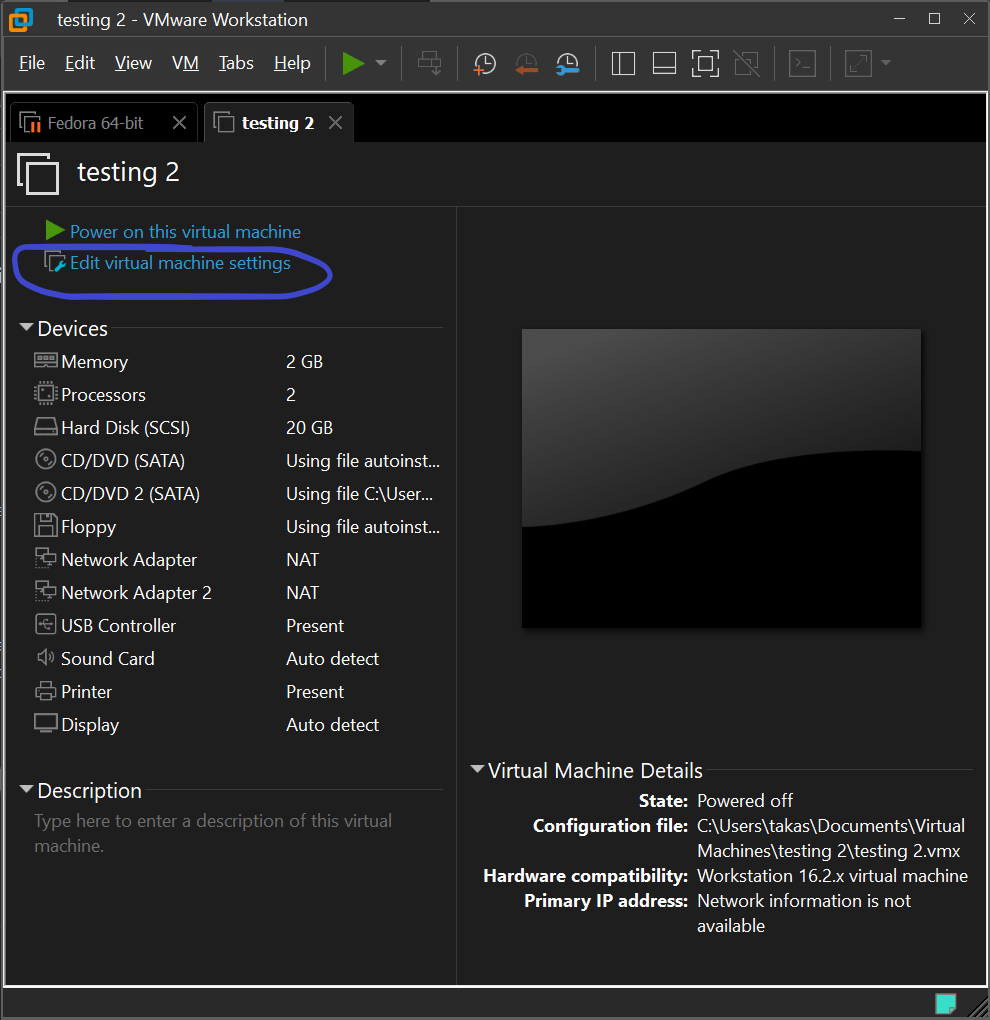Revert to snapshot toolbar icon
The height and width of the screenshot is (1020, 990).
pos(526,64)
